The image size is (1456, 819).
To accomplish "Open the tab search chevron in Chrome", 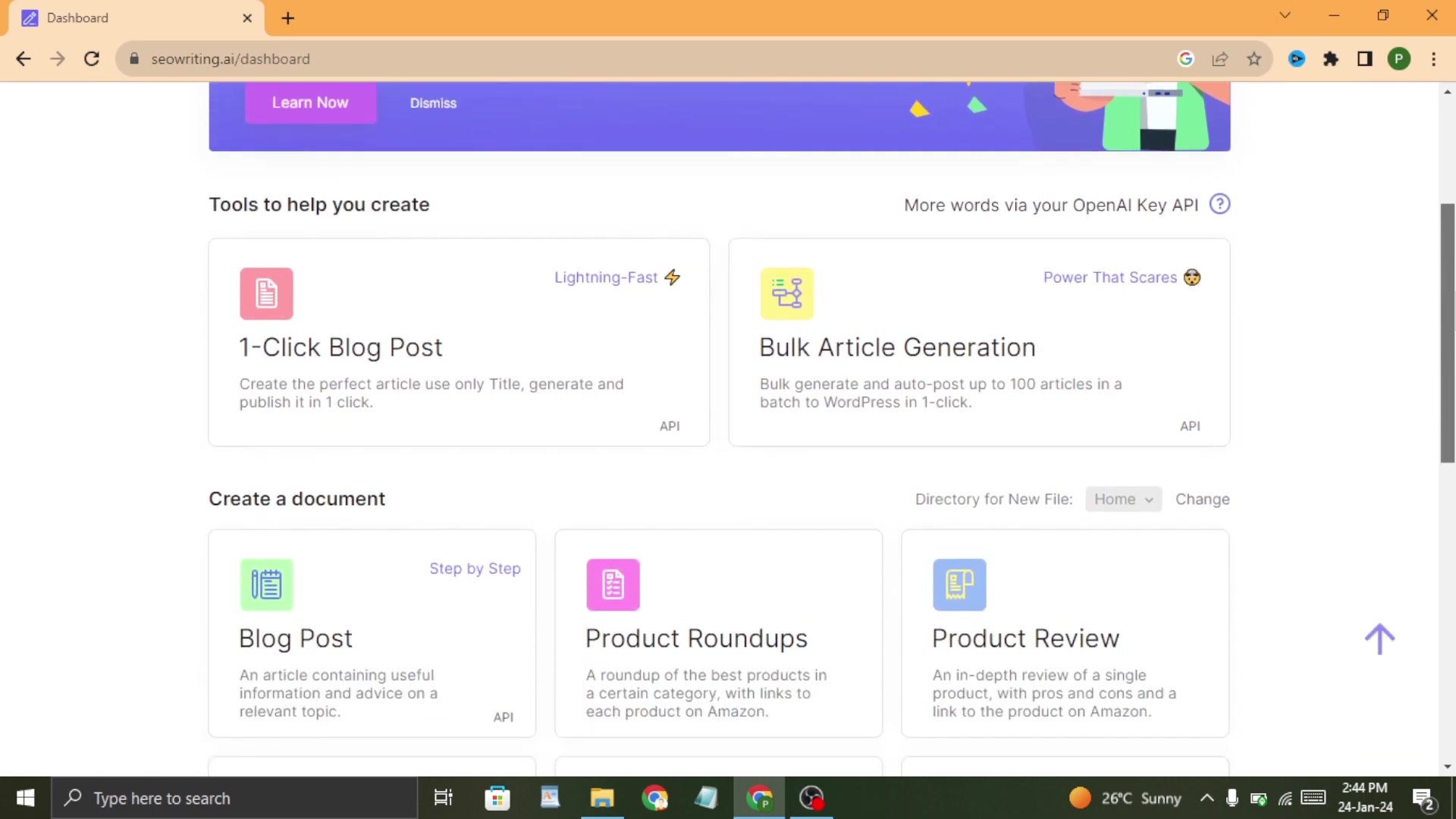I will [x=1285, y=15].
